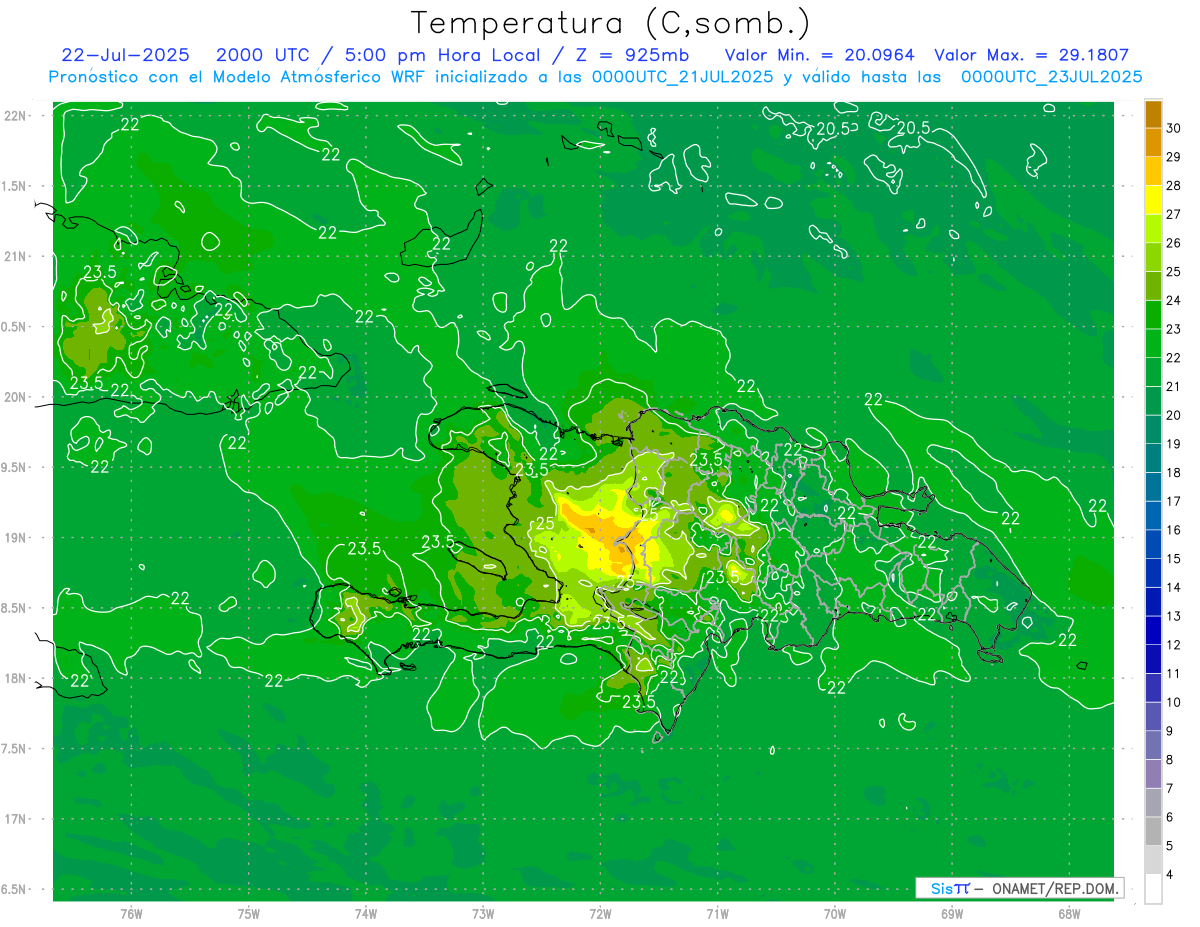Click the legend value label 30
This screenshot has height=927, width=1200.
(1174, 128)
